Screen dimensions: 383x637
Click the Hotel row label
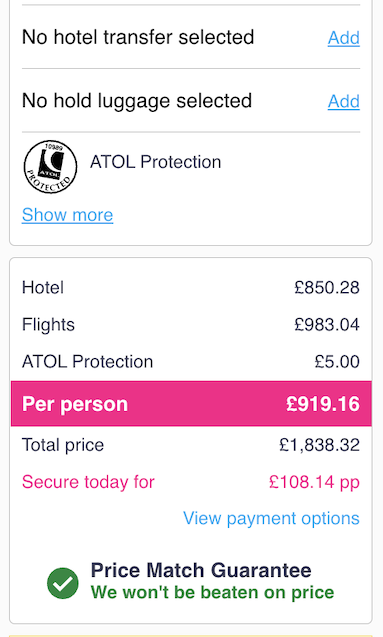[x=43, y=288]
